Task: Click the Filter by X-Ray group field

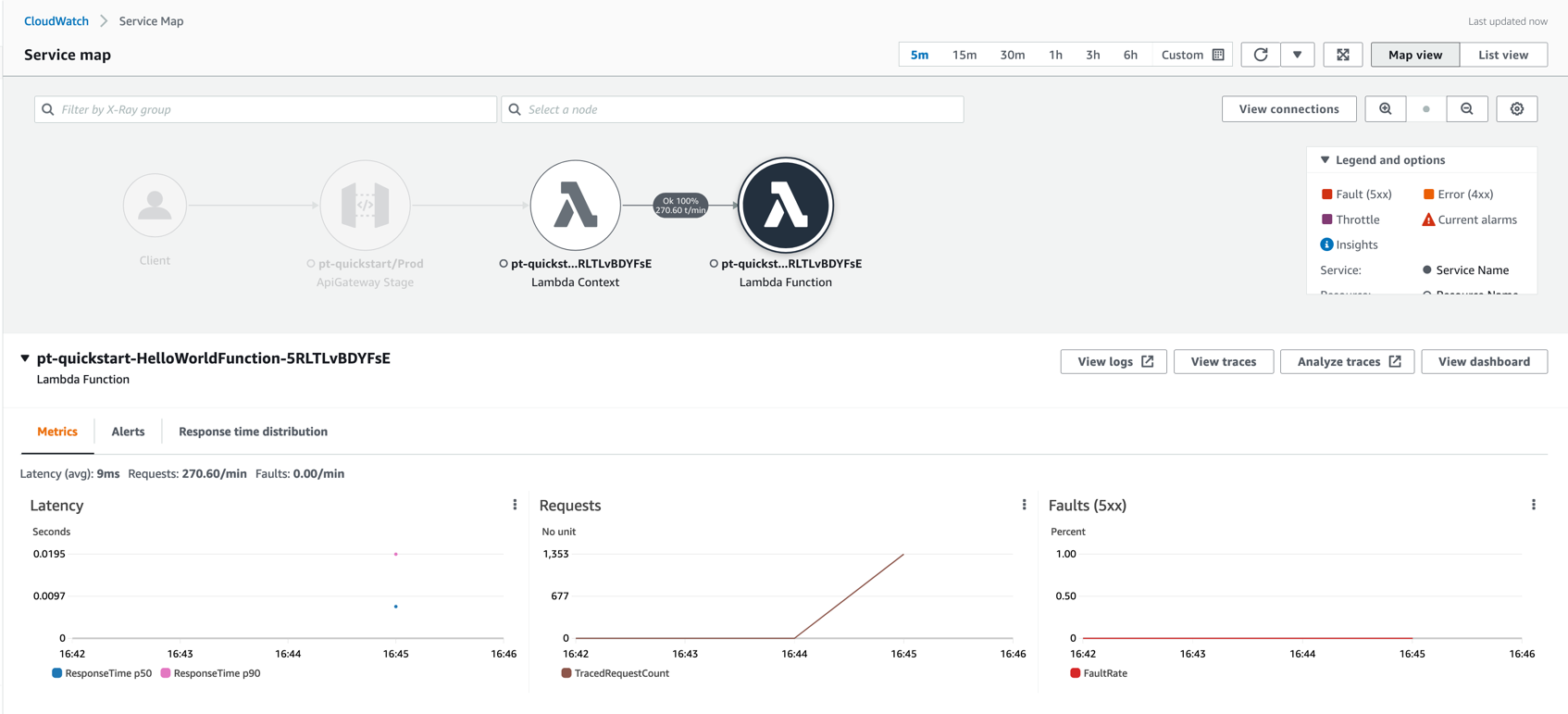Action: (266, 109)
